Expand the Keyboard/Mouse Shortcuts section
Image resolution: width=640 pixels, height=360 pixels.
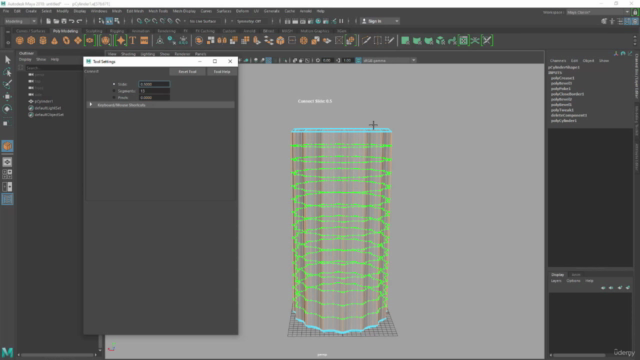pos(160,105)
